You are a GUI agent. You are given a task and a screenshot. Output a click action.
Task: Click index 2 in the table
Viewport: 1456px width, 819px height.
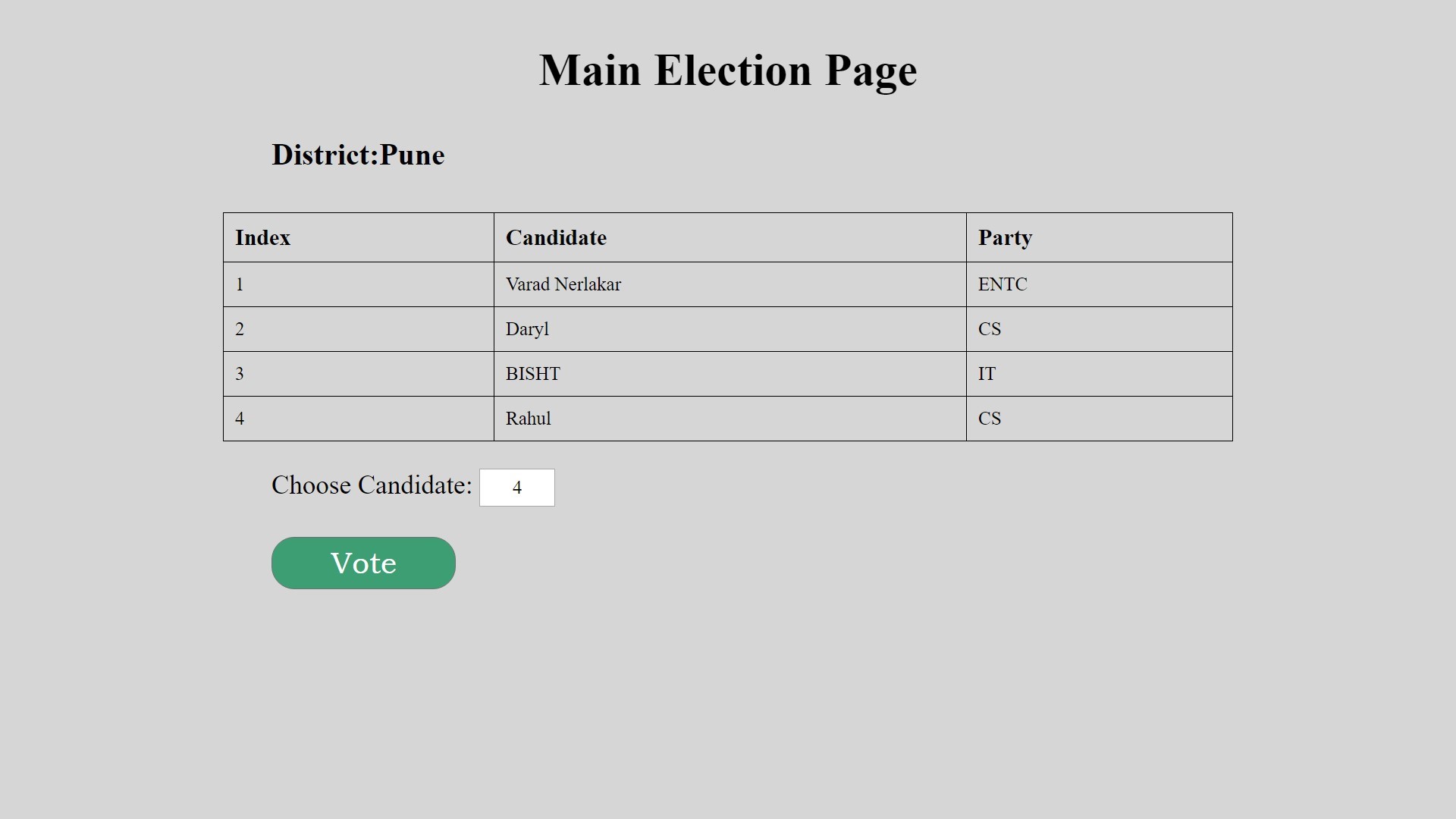[359, 329]
